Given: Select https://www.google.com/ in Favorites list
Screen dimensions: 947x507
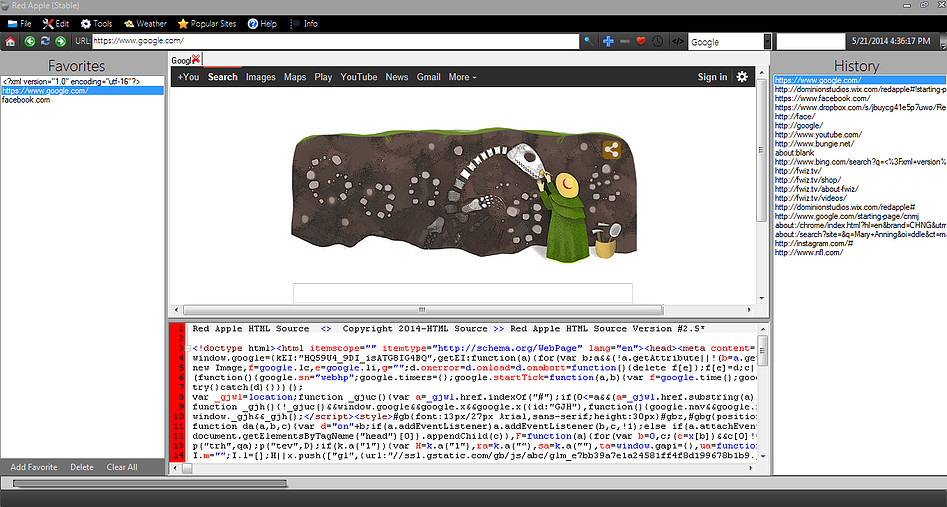Looking at the screenshot, I should click(83, 91).
